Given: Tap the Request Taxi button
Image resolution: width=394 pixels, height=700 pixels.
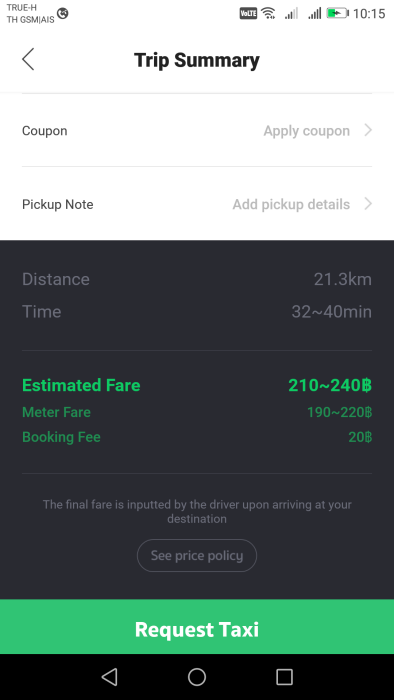Looking at the screenshot, I should click(197, 627).
